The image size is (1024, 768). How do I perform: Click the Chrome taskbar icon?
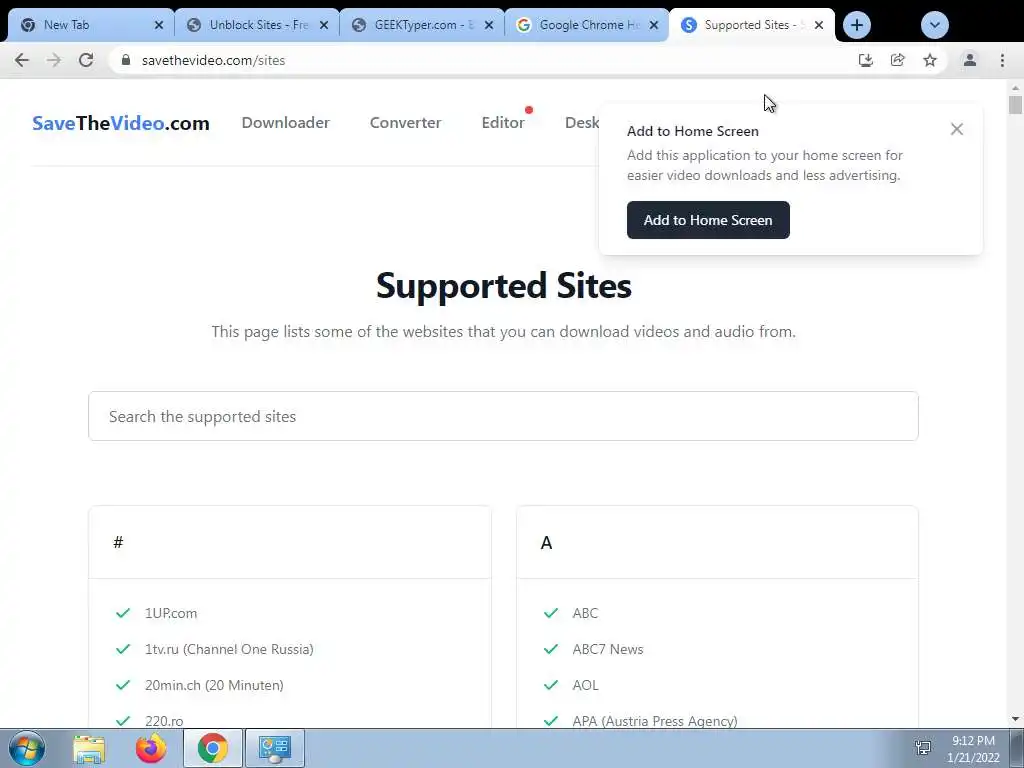point(212,748)
